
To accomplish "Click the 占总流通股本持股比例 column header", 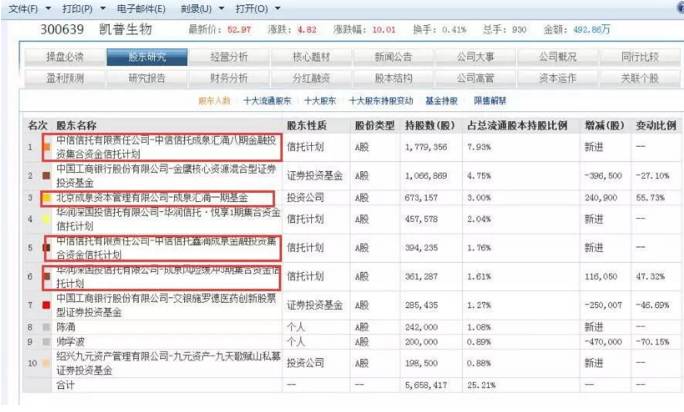I will 517,126.
